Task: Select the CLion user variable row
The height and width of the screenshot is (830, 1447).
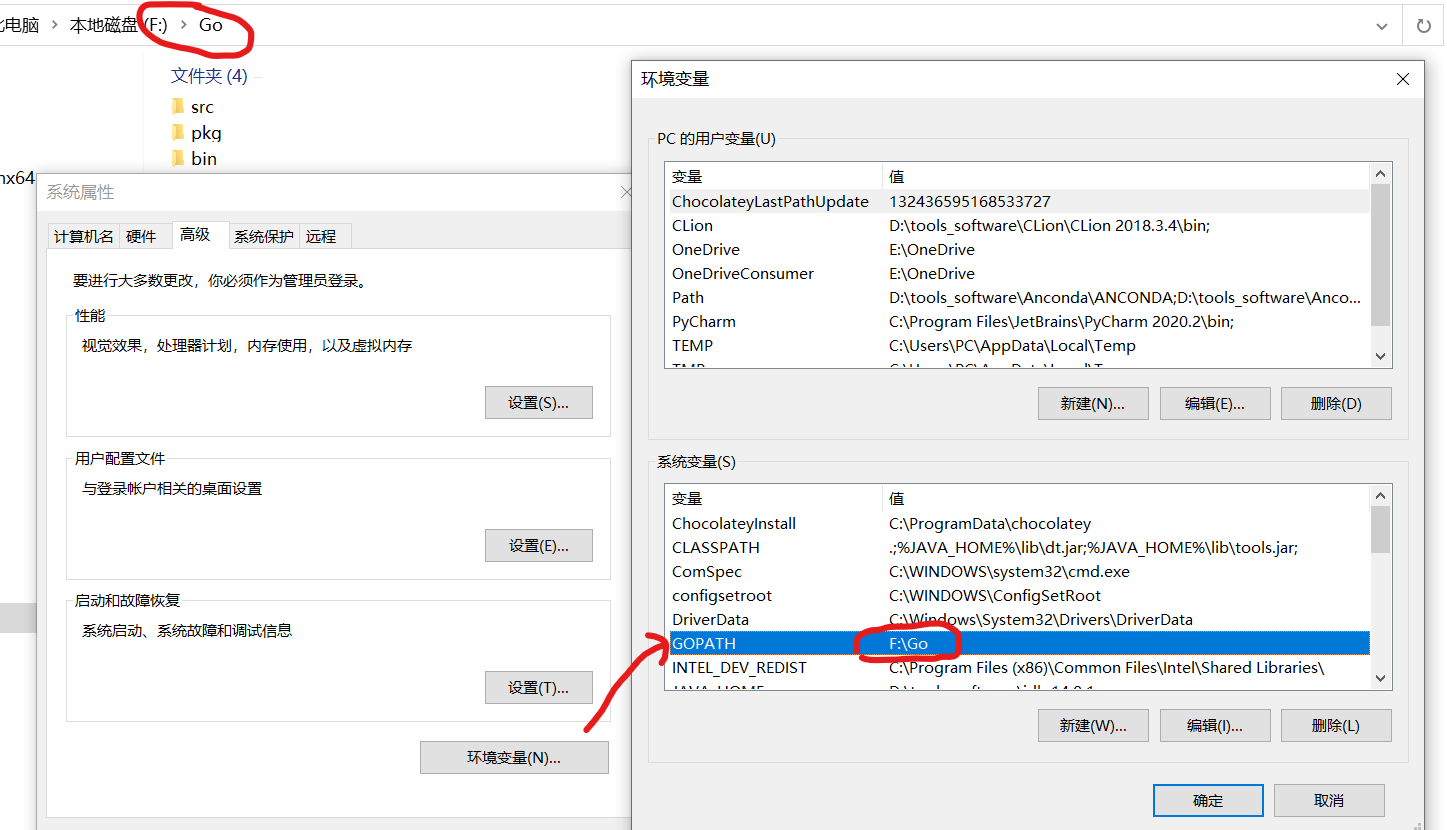Action: [1018, 226]
